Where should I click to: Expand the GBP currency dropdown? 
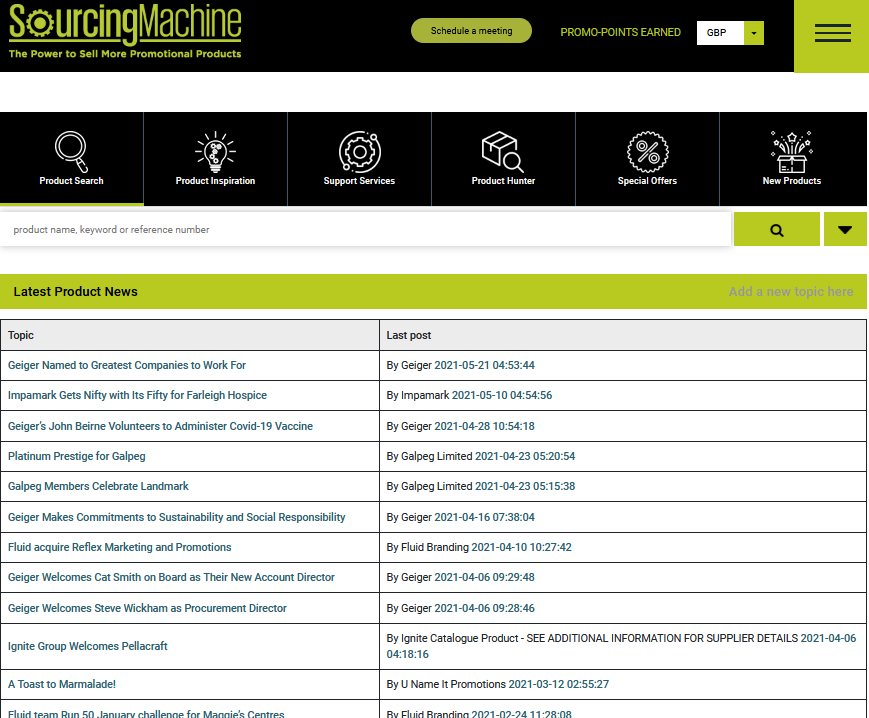753,33
